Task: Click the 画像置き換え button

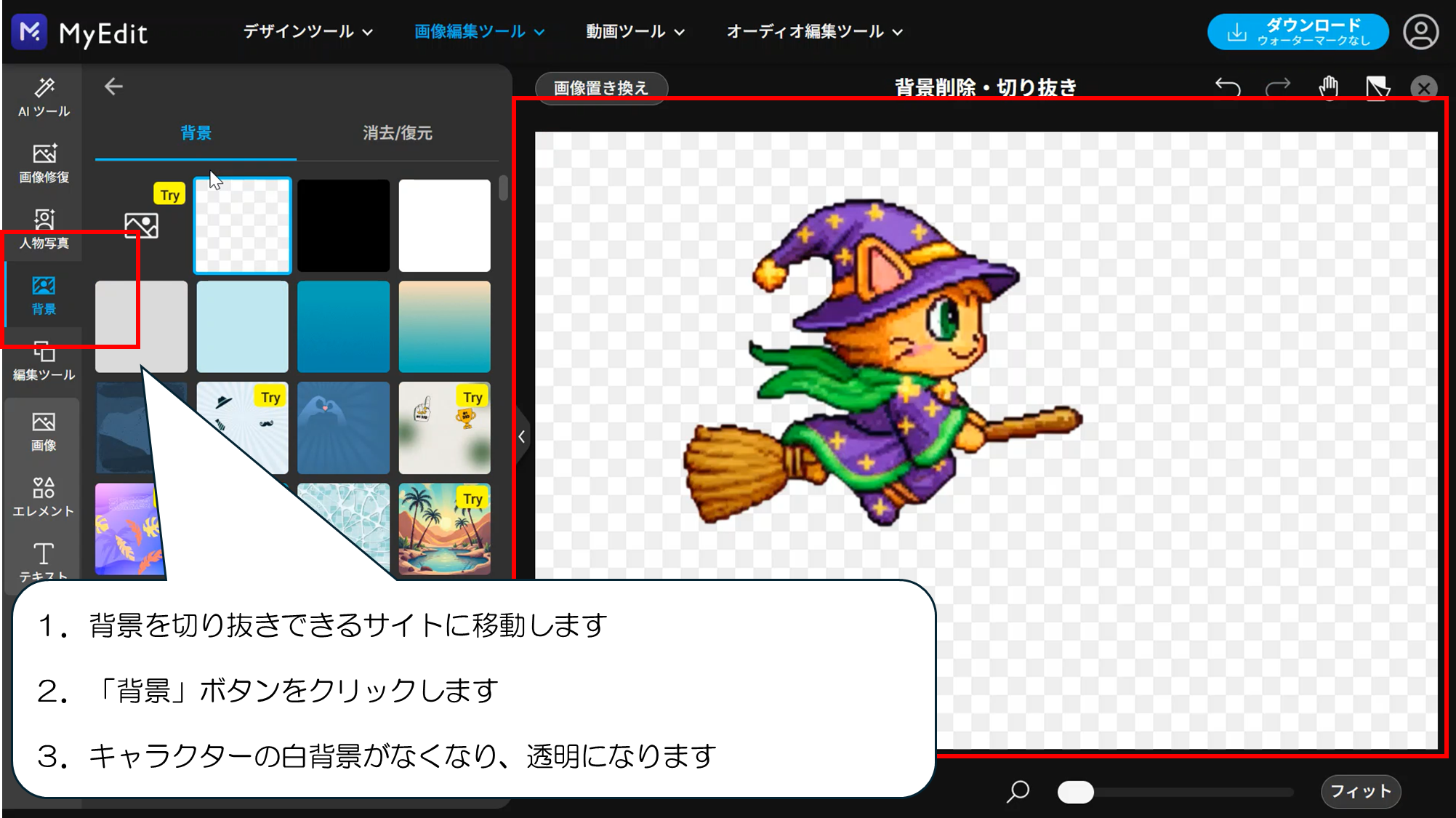Action: tap(601, 88)
